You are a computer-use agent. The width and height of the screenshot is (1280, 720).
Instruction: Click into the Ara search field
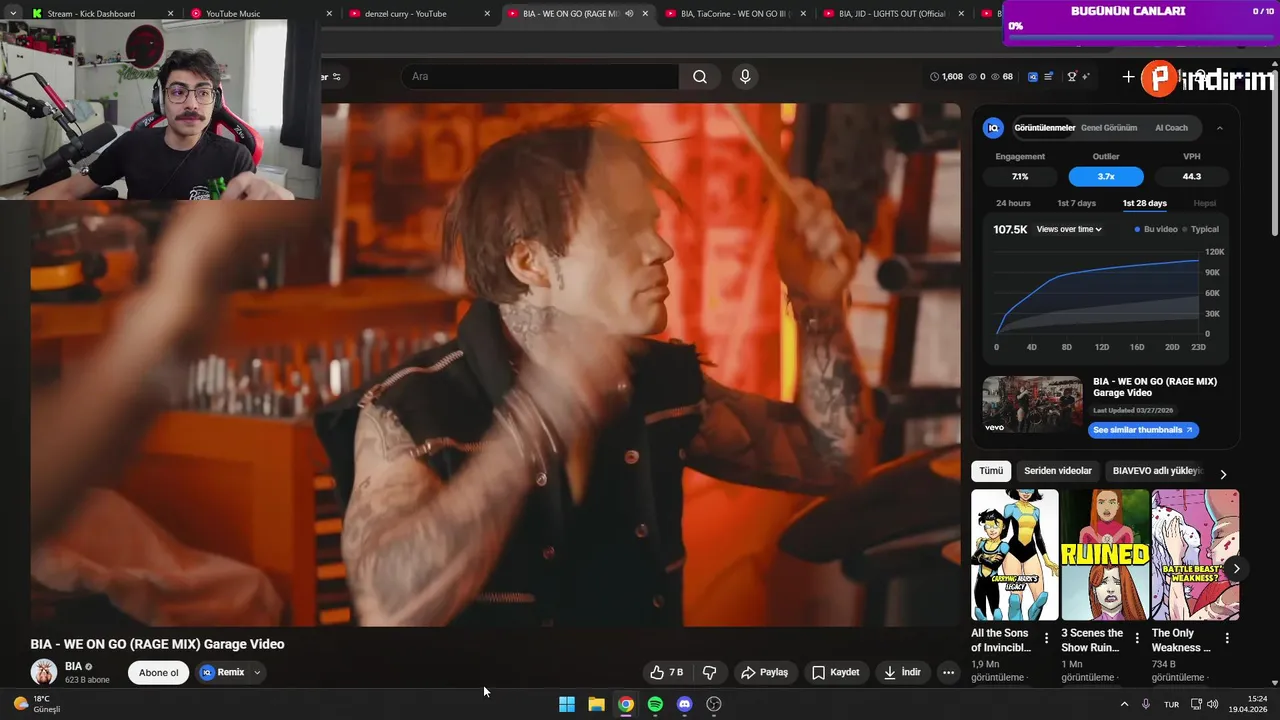pyautogui.click(x=540, y=77)
